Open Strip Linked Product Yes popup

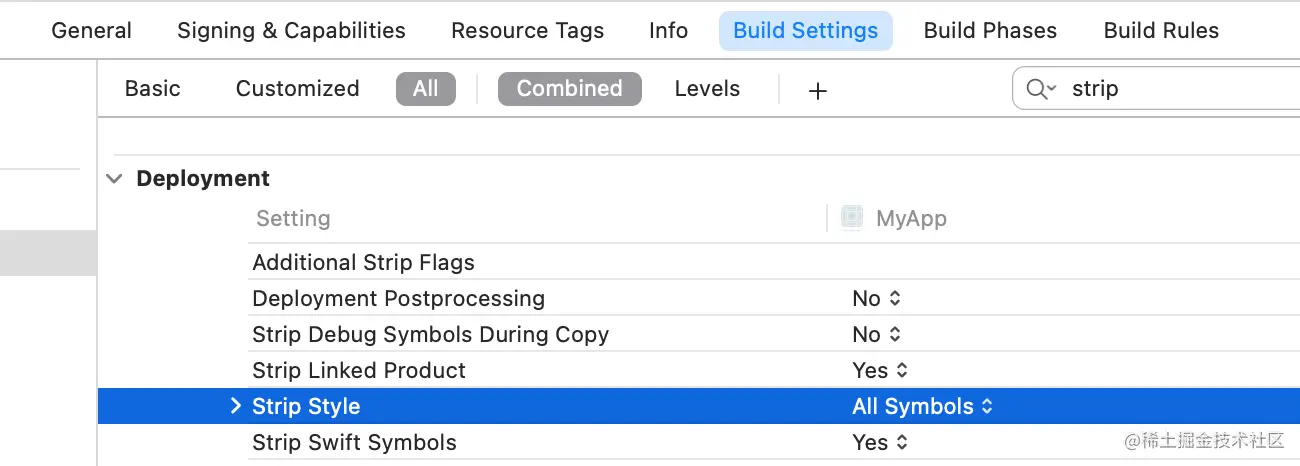pos(880,370)
